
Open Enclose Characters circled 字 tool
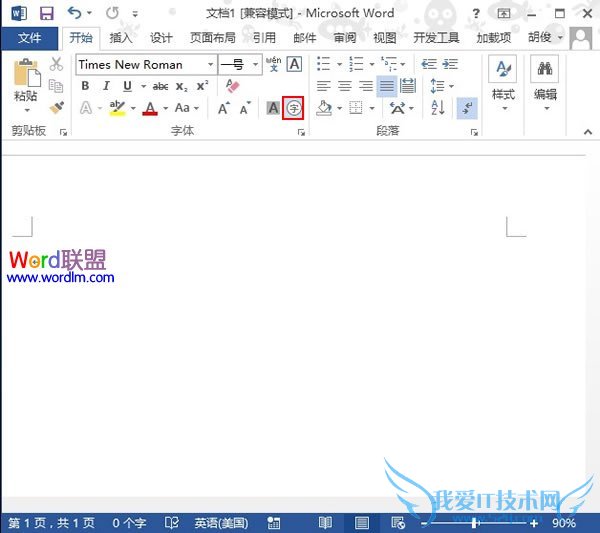point(293,108)
